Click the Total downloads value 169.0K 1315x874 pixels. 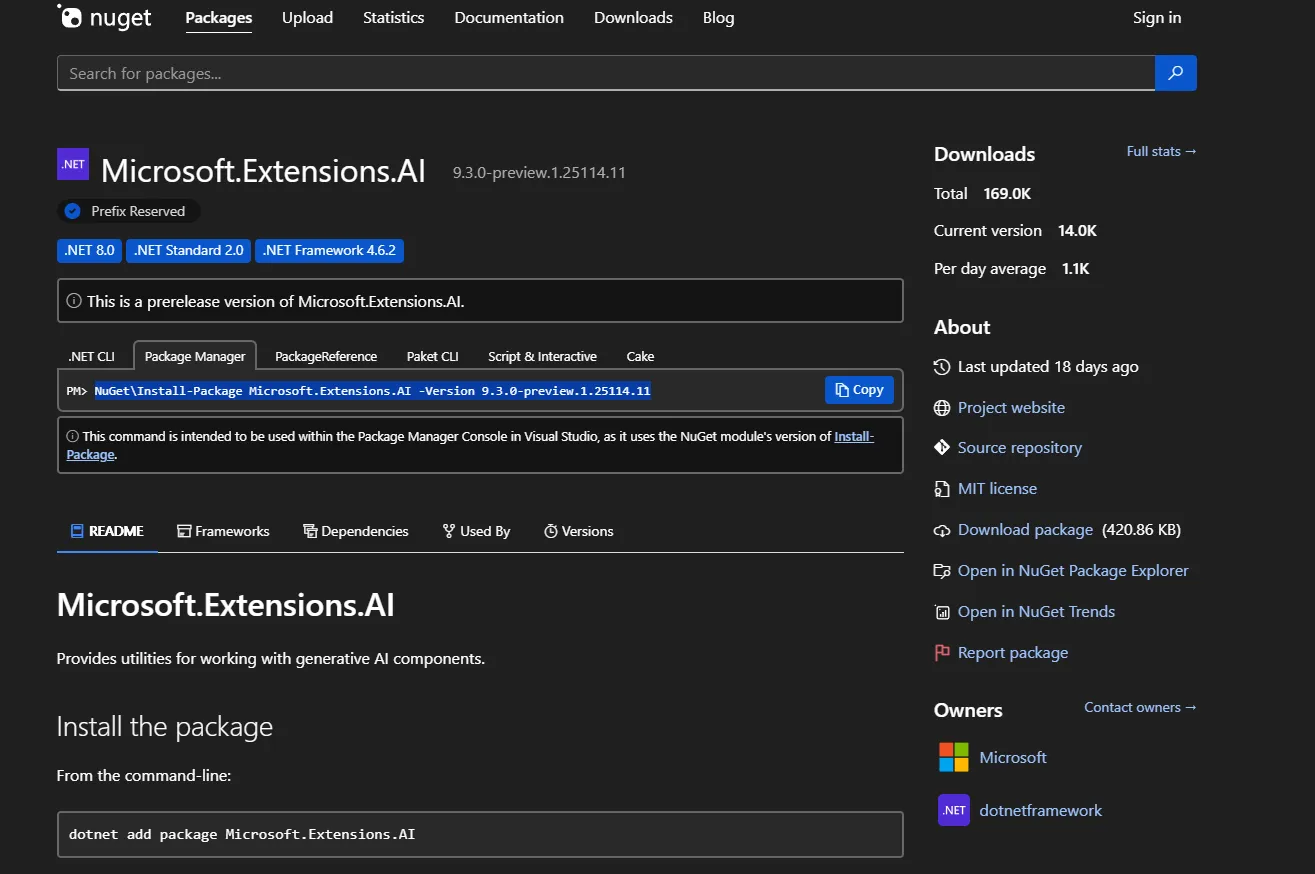coord(1007,193)
